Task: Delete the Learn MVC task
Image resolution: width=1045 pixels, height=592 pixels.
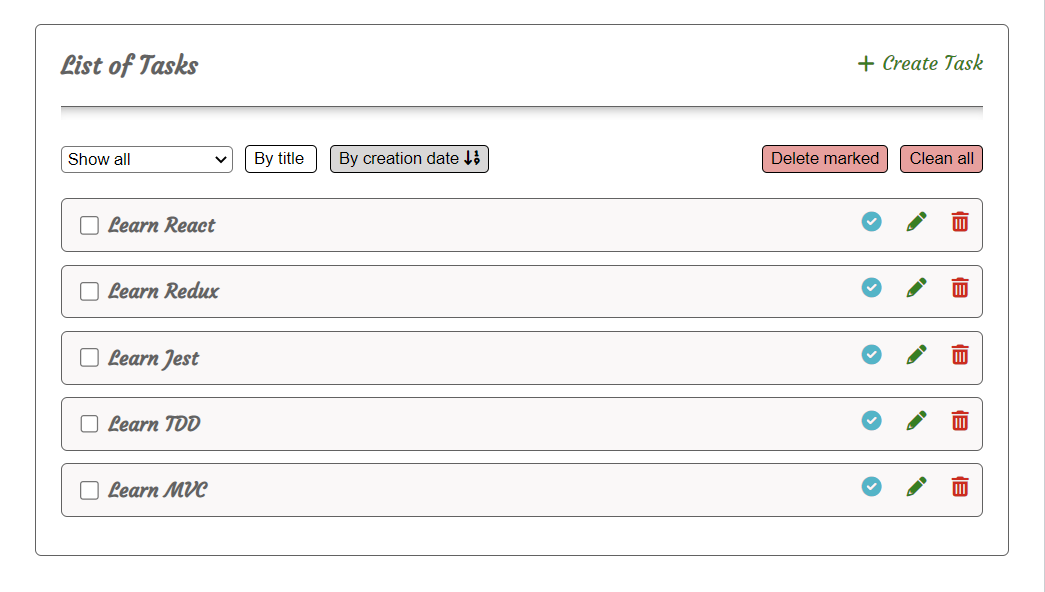Action: coord(960,486)
